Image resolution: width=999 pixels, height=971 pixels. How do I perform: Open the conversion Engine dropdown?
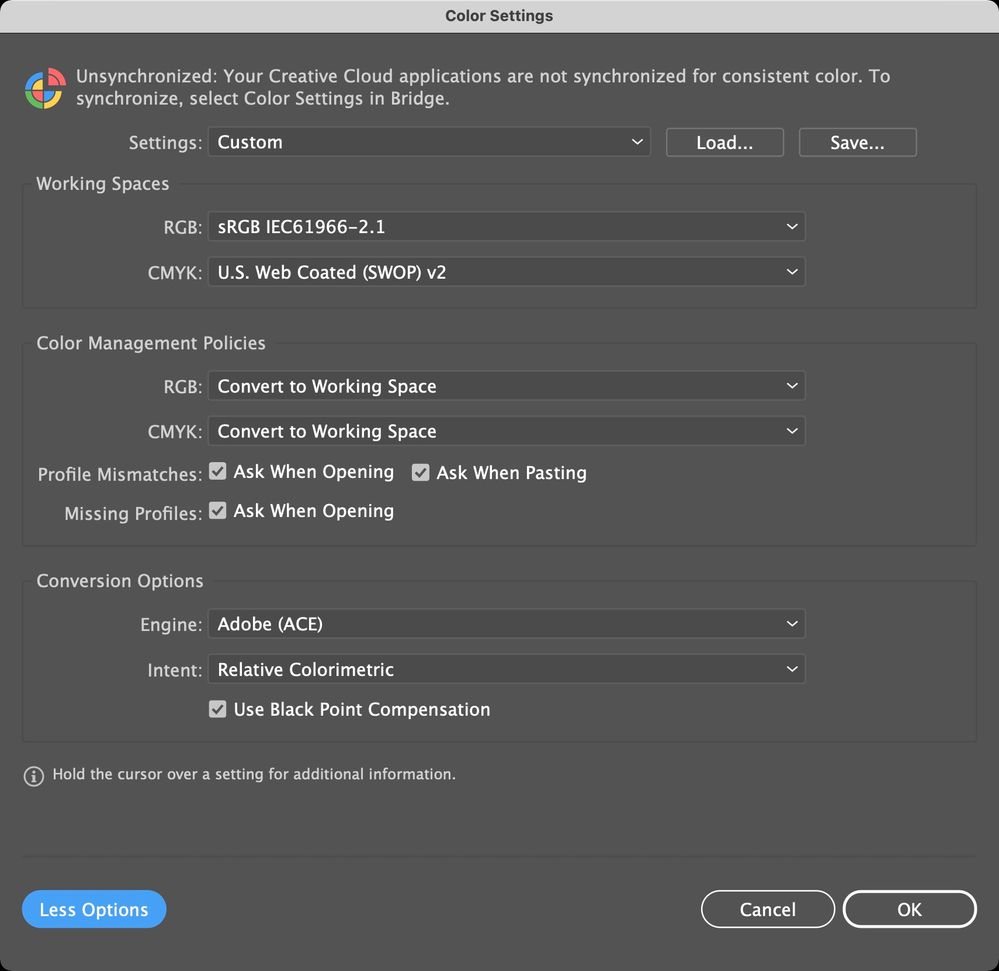pyautogui.click(x=507, y=624)
